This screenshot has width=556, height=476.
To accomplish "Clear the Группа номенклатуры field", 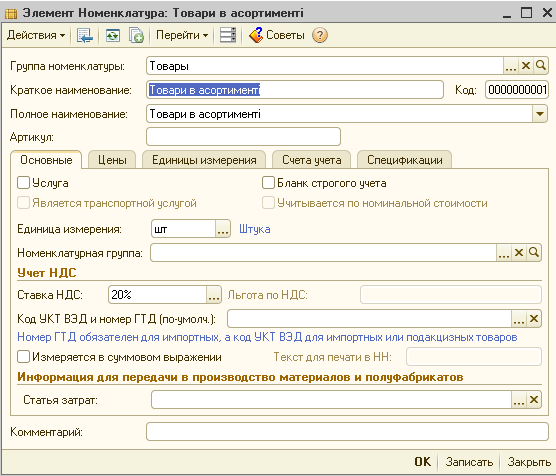I will pyautogui.click(x=526, y=66).
